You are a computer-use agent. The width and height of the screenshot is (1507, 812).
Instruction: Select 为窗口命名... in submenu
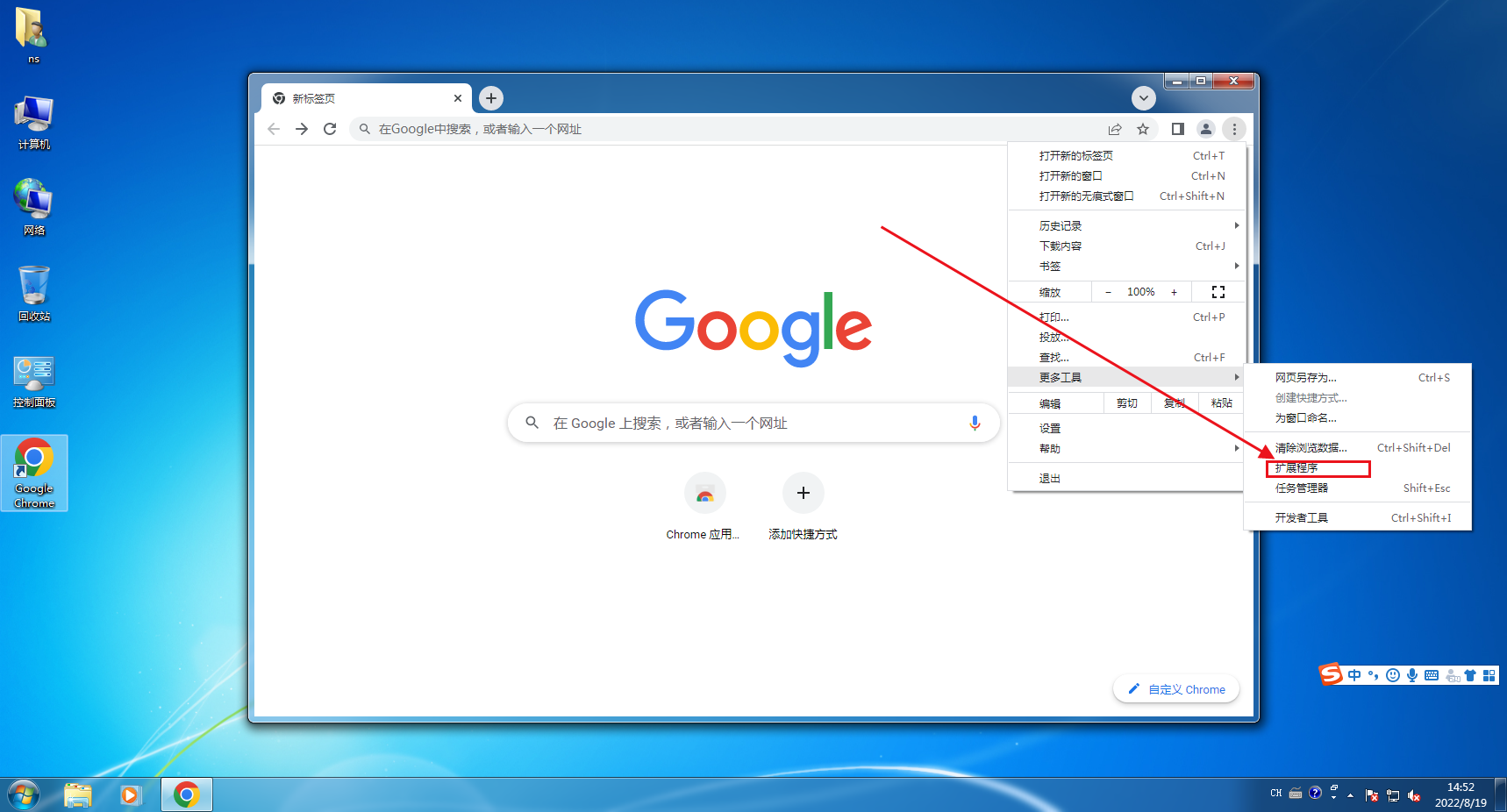[x=1358, y=417]
